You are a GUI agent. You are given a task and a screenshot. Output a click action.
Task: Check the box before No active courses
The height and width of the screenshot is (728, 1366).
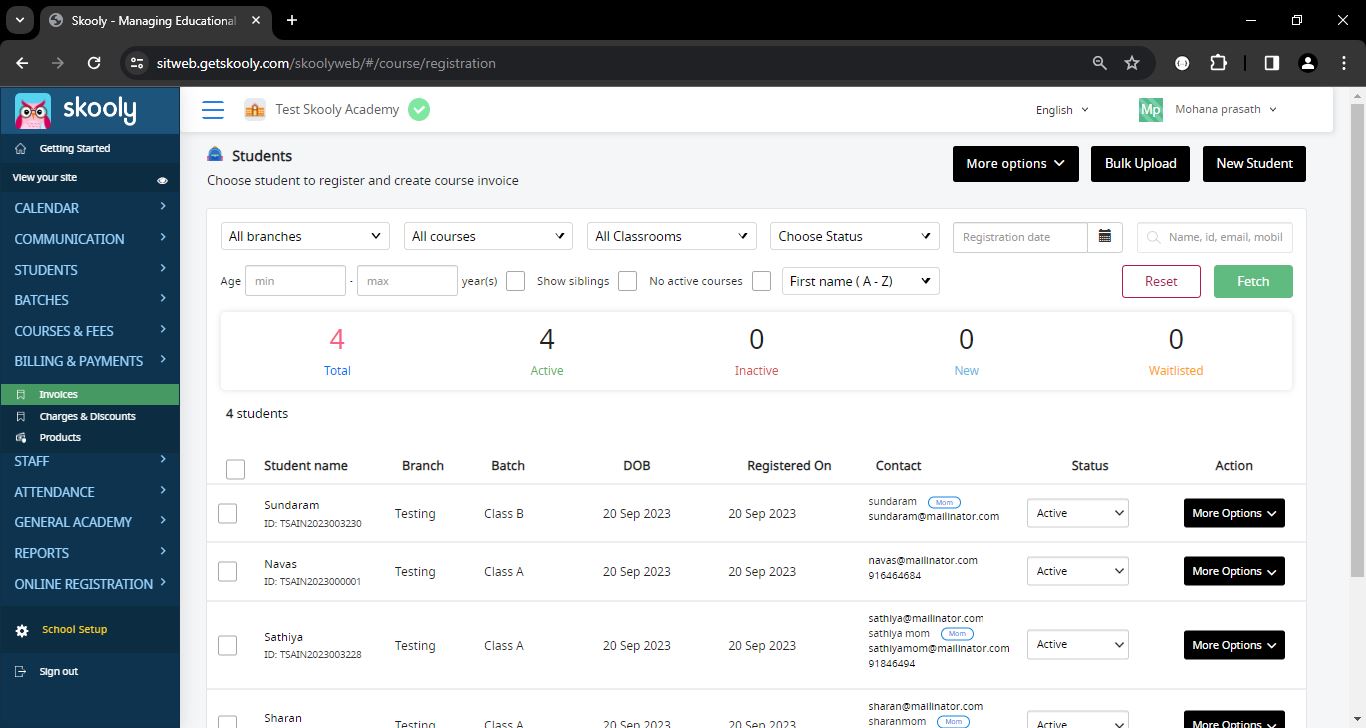(627, 281)
